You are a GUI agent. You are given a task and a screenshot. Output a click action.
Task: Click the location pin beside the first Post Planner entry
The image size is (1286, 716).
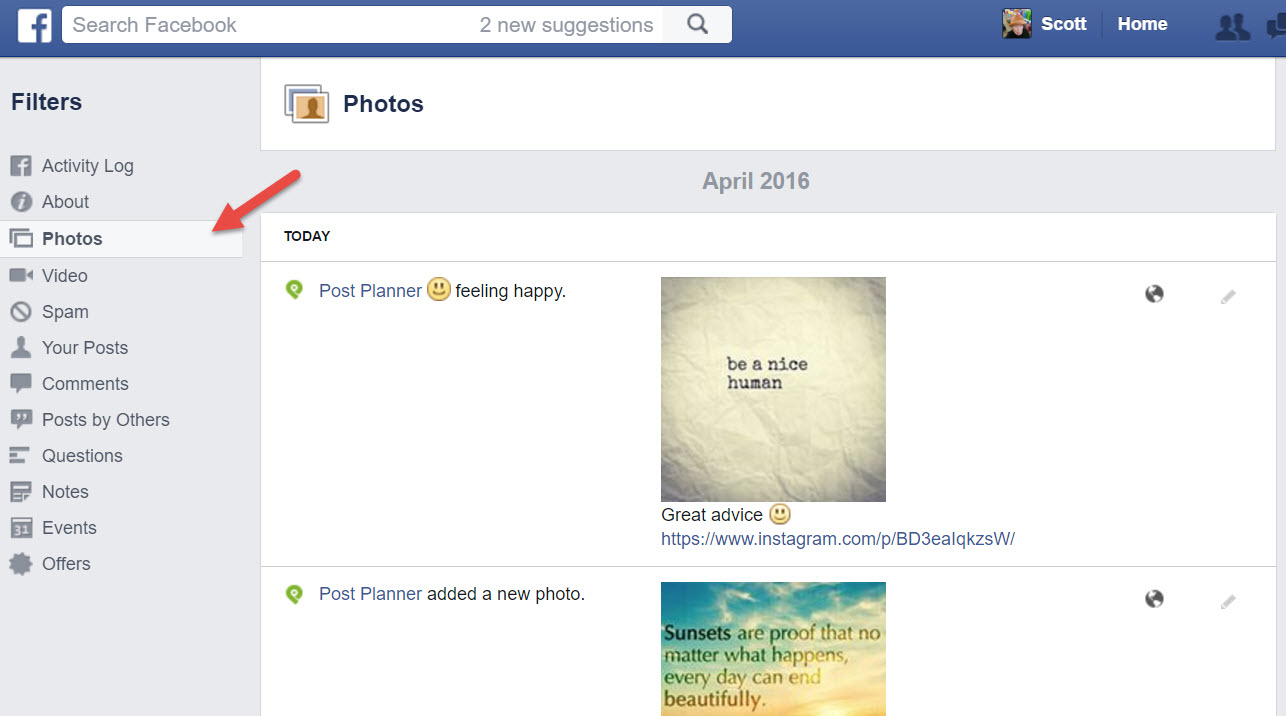tap(294, 289)
